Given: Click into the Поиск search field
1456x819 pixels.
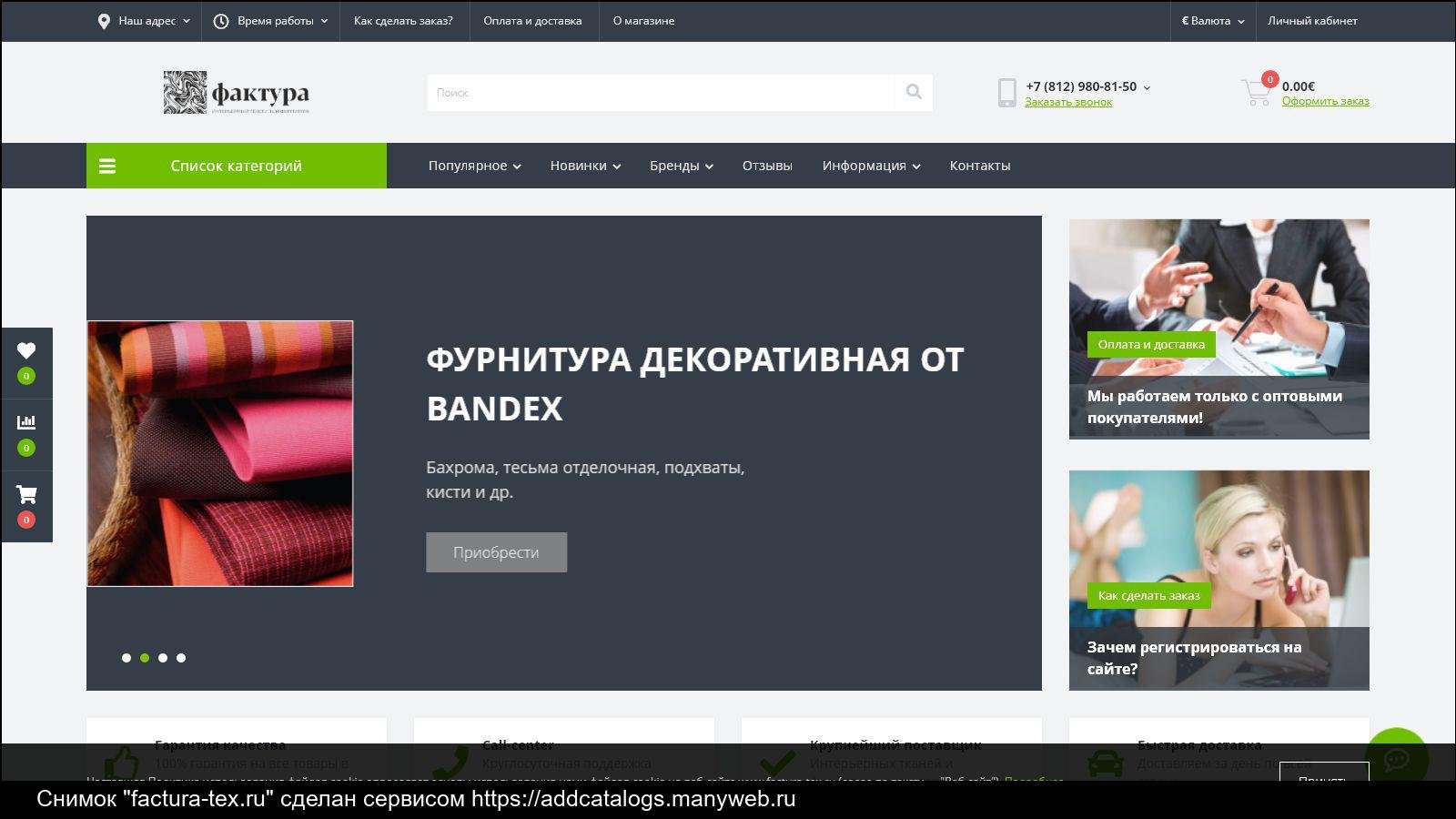Looking at the screenshot, I should point(661,93).
